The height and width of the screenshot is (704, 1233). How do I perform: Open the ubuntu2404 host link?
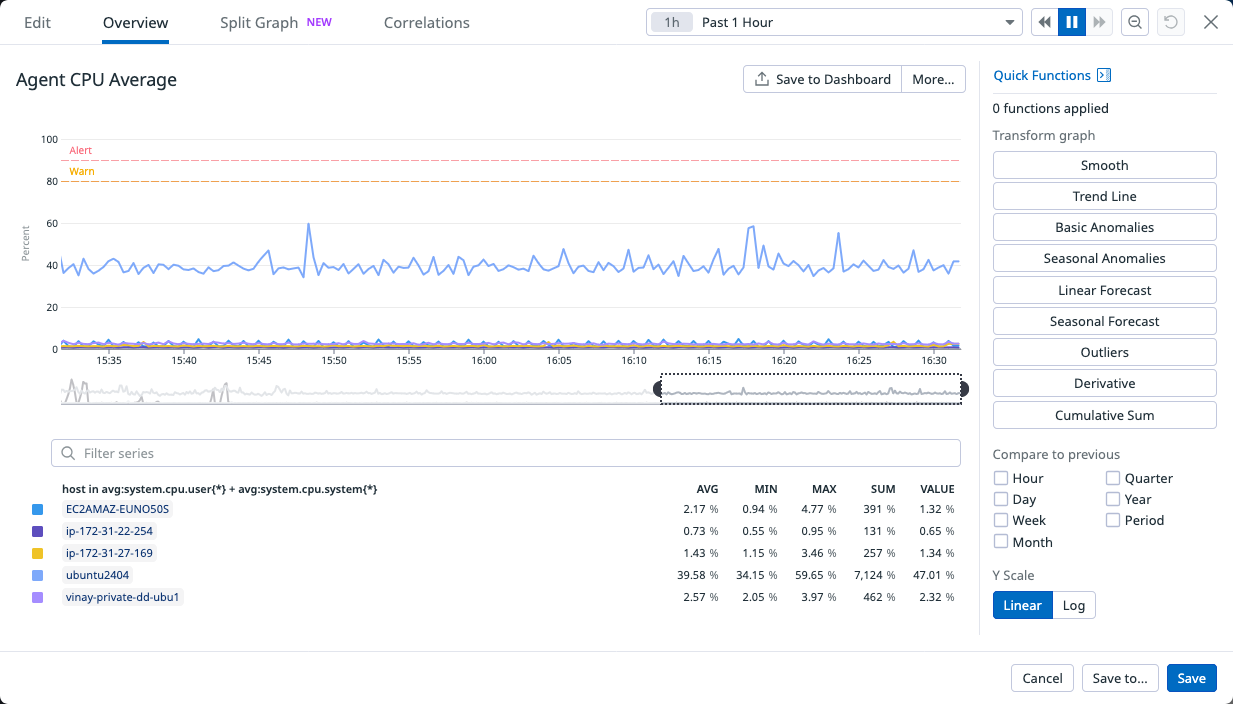coord(96,575)
